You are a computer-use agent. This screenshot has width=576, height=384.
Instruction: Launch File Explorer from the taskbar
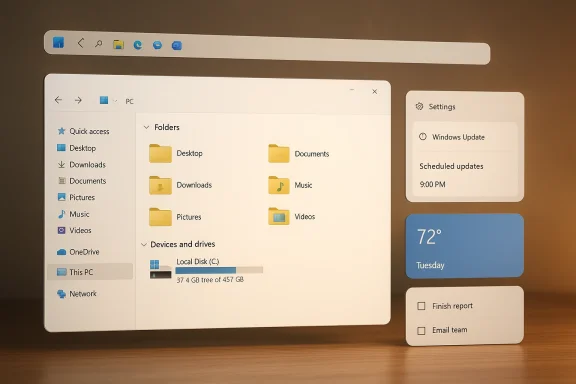pos(118,44)
